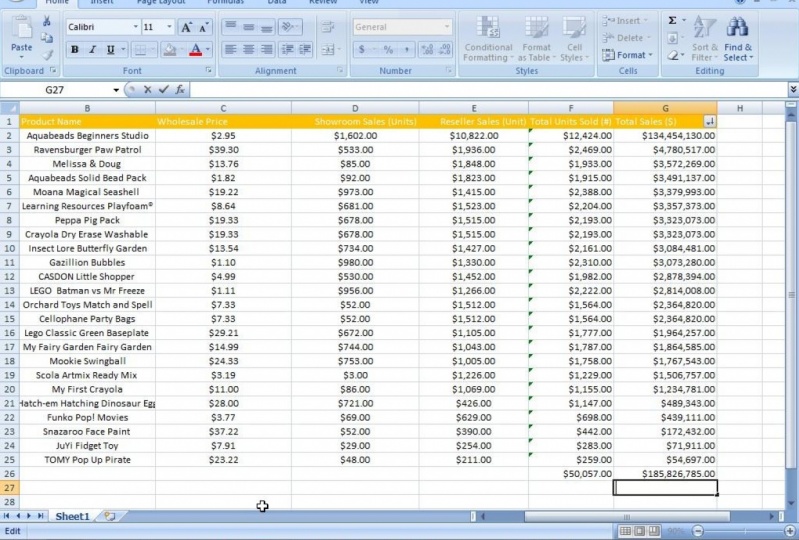Toggle Bold formatting
Viewport: 799px width, 540px height.
coord(75,49)
